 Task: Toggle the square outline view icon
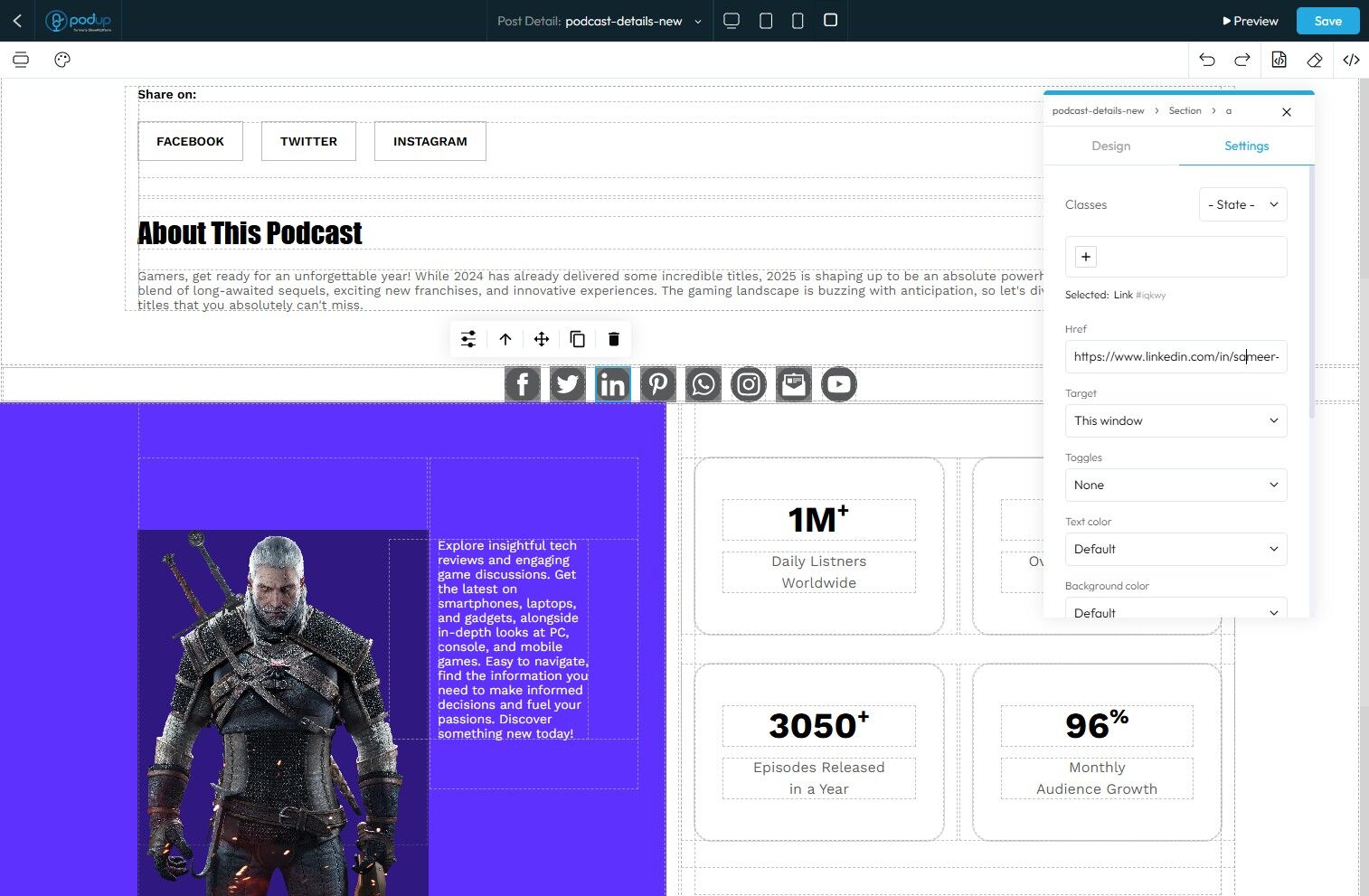(830, 20)
